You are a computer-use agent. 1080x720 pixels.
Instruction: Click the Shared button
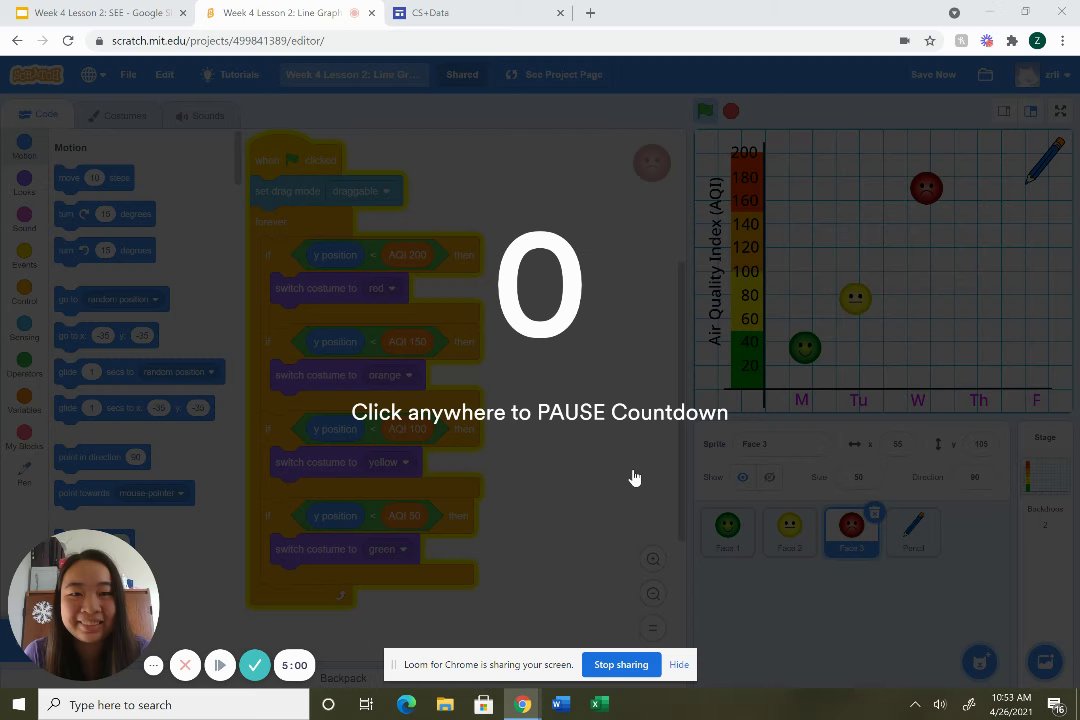click(461, 74)
